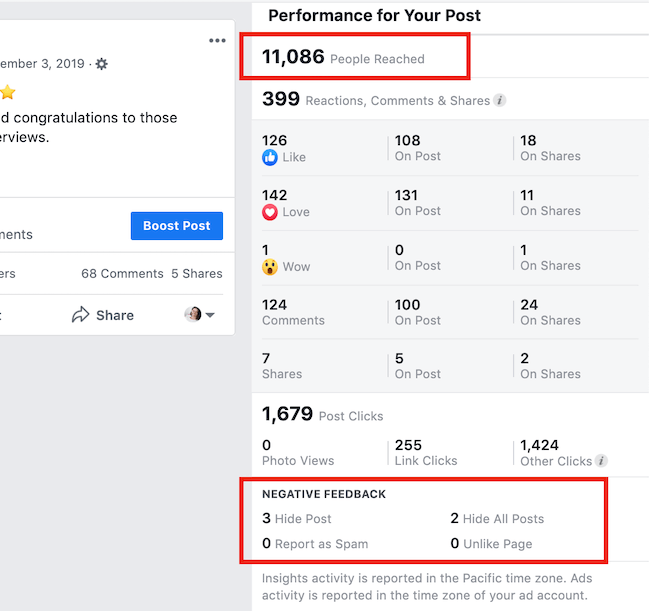Click the 255 Link Clicks metric
The height and width of the screenshot is (611, 650).
tap(425, 453)
